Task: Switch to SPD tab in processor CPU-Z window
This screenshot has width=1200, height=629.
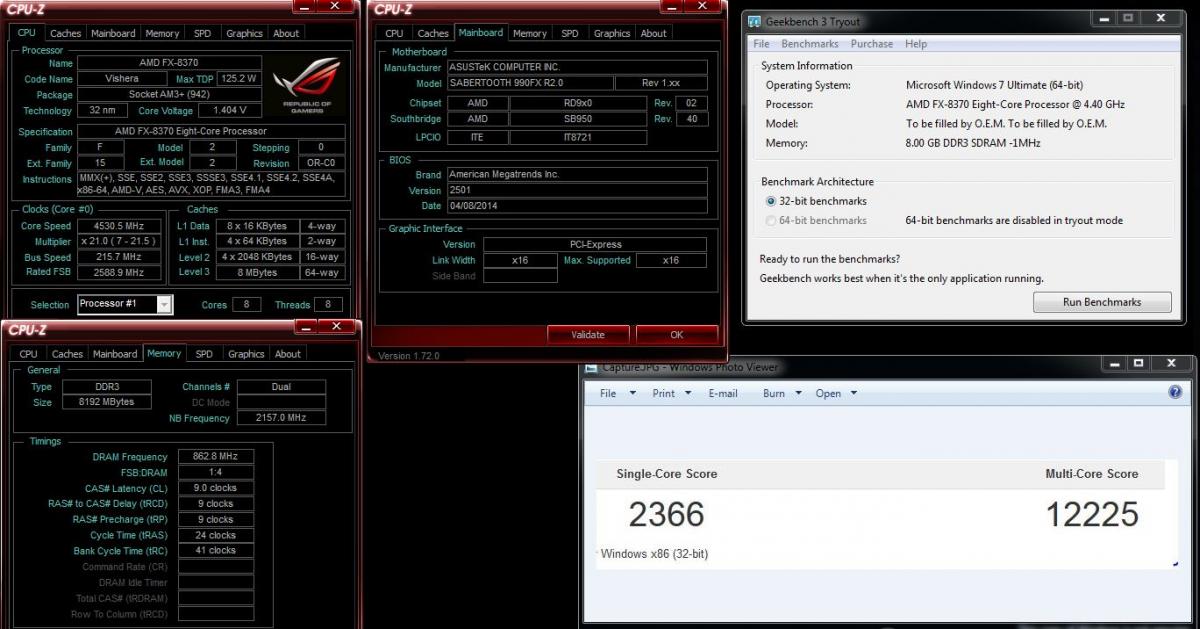Action: (x=202, y=33)
